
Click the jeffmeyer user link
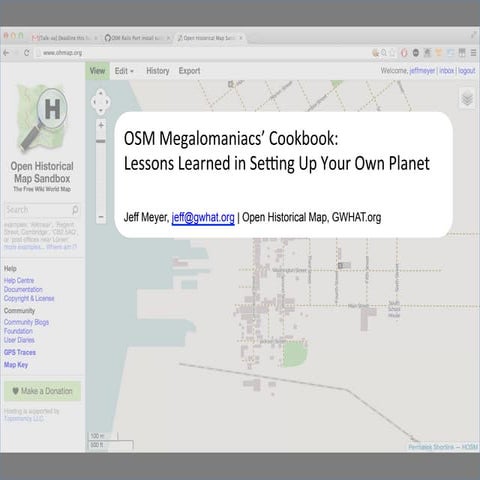coord(422,71)
